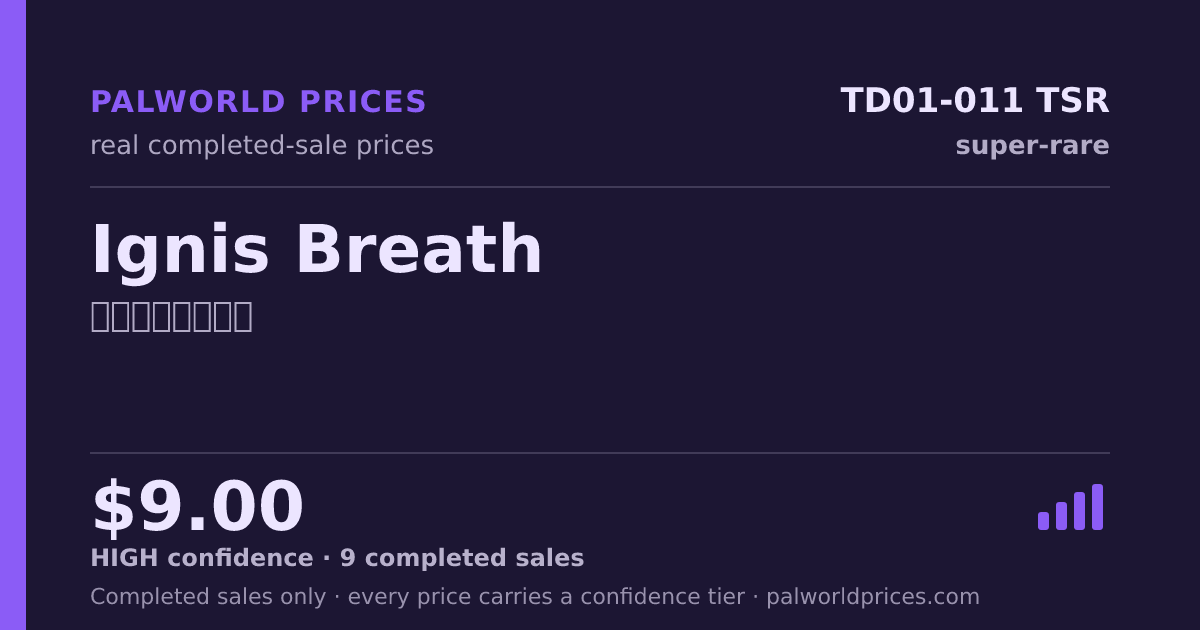
Task: Open the PALWORLD PRICES brand title
Action: pyautogui.click(x=258, y=102)
